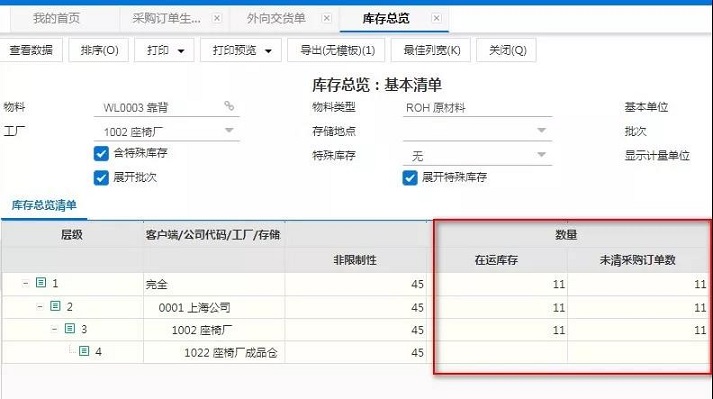The width and height of the screenshot is (713, 399).
Task: Click the 导出(无模板)(1) button
Action: (337, 50)
